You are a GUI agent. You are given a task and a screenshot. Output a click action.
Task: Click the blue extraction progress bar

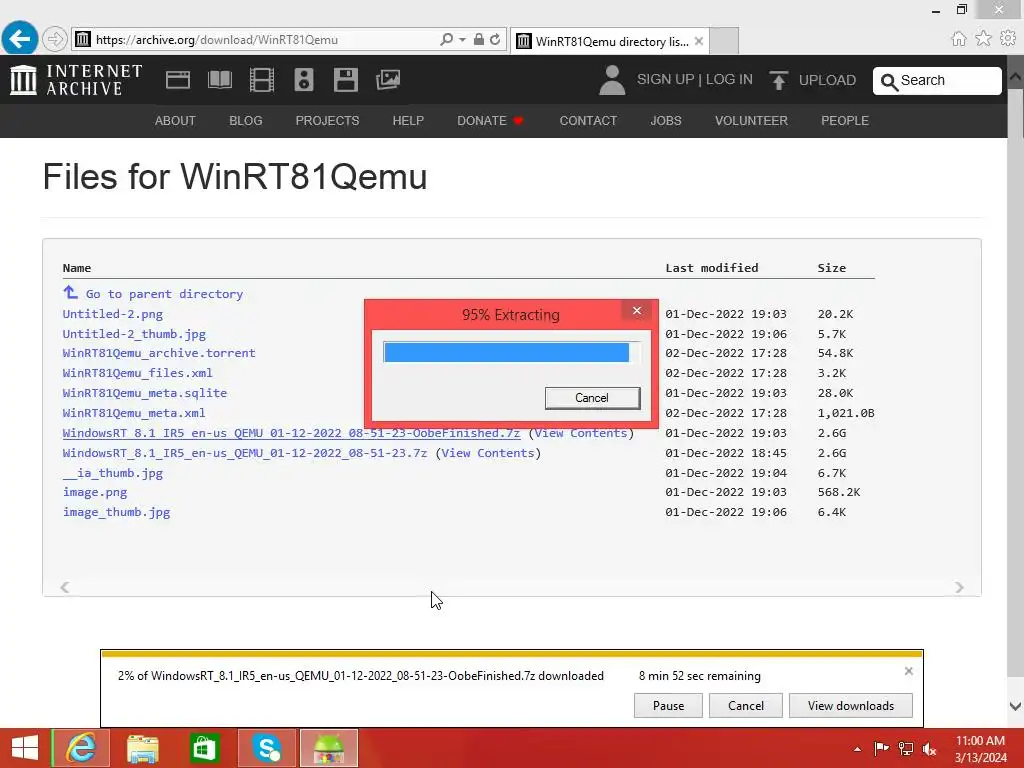(x=506, y=352)
